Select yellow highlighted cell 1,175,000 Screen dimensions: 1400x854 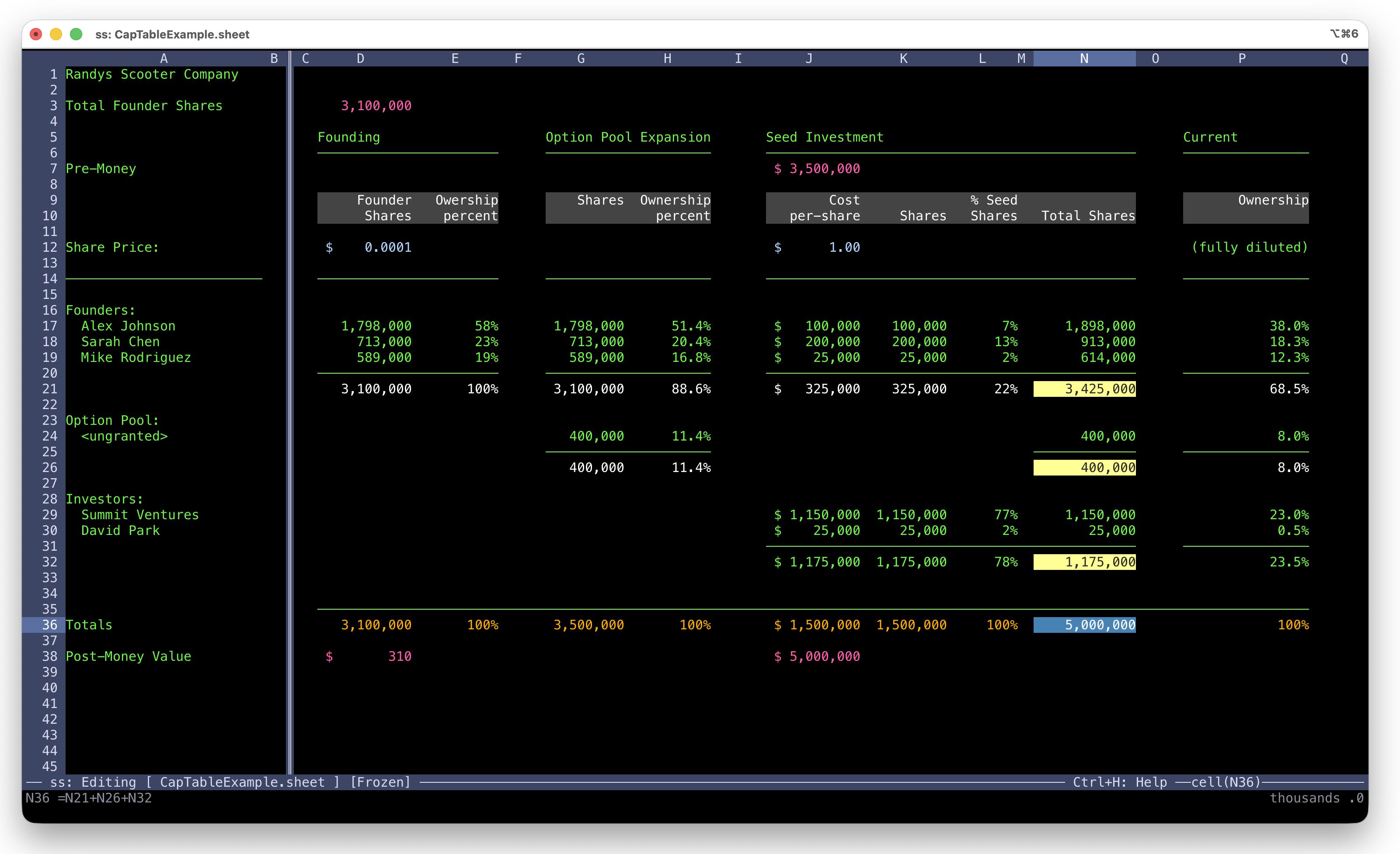point(1084,562)
